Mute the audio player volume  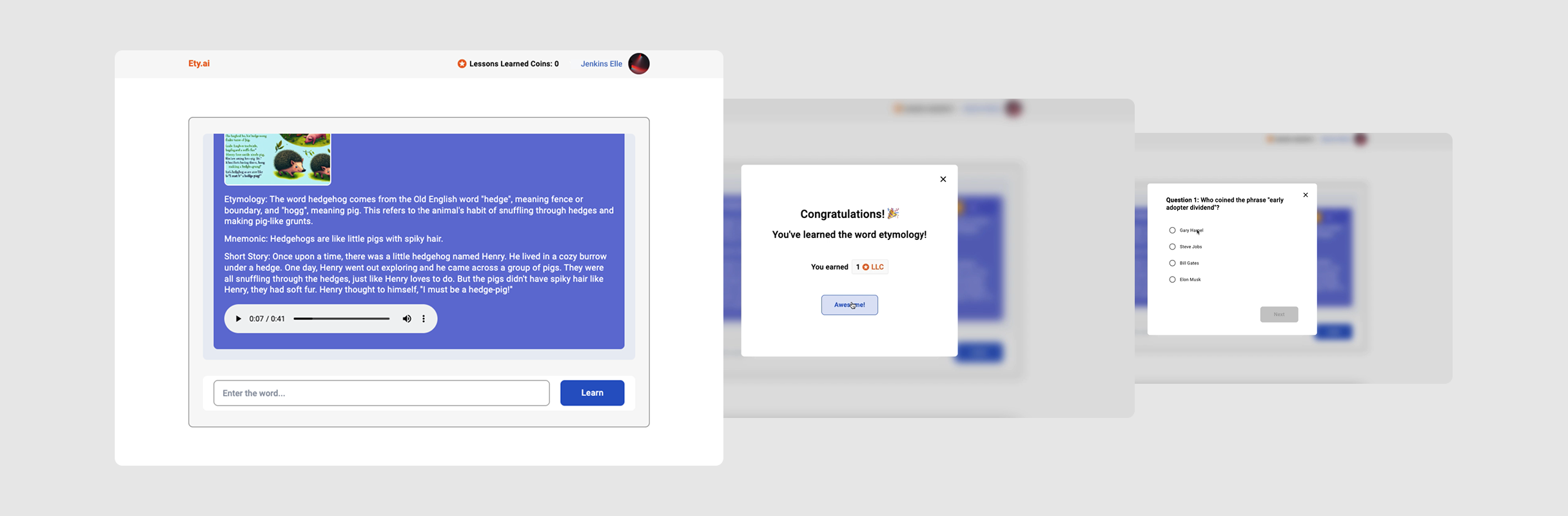[x=407, y=319]
